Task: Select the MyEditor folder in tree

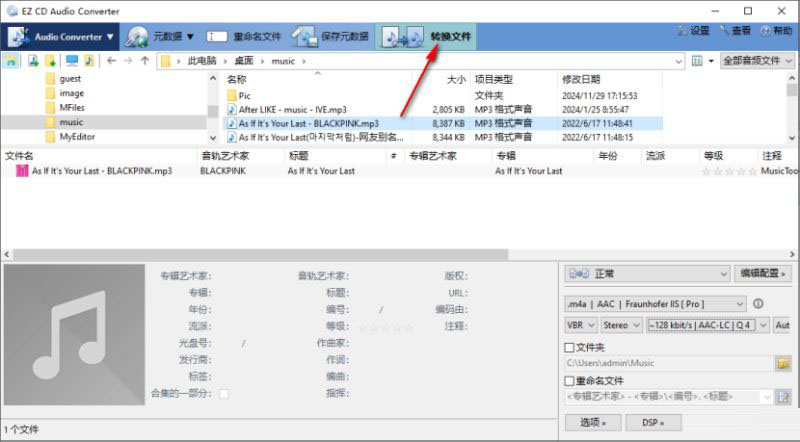Action: (x=77, y=137)
